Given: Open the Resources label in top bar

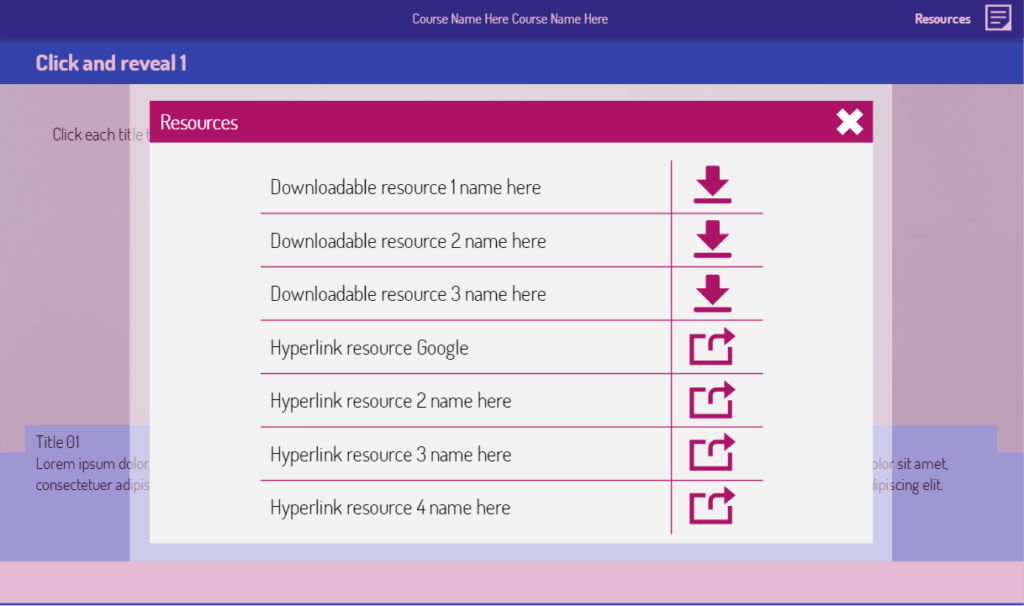Looking at the screenshot, I should (942, 19).
